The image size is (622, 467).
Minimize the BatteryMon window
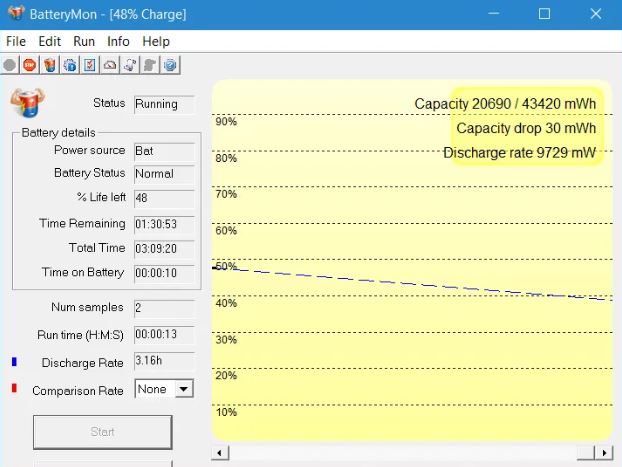tap(493, 14)
